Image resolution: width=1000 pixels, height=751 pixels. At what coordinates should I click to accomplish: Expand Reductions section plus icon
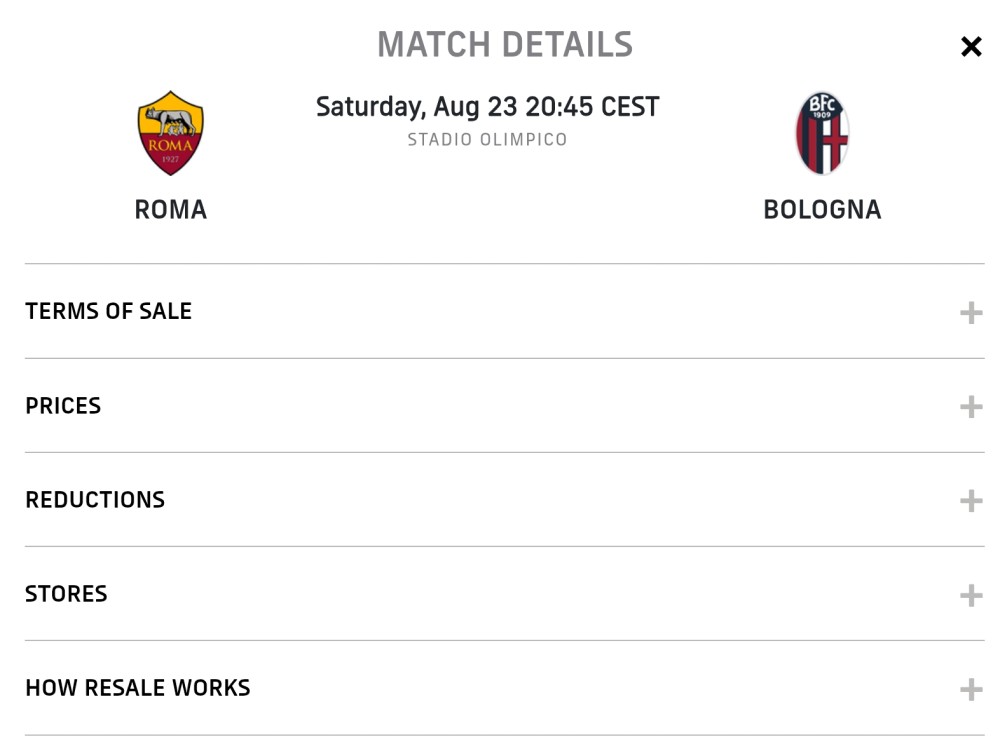(x=971, y=501)
